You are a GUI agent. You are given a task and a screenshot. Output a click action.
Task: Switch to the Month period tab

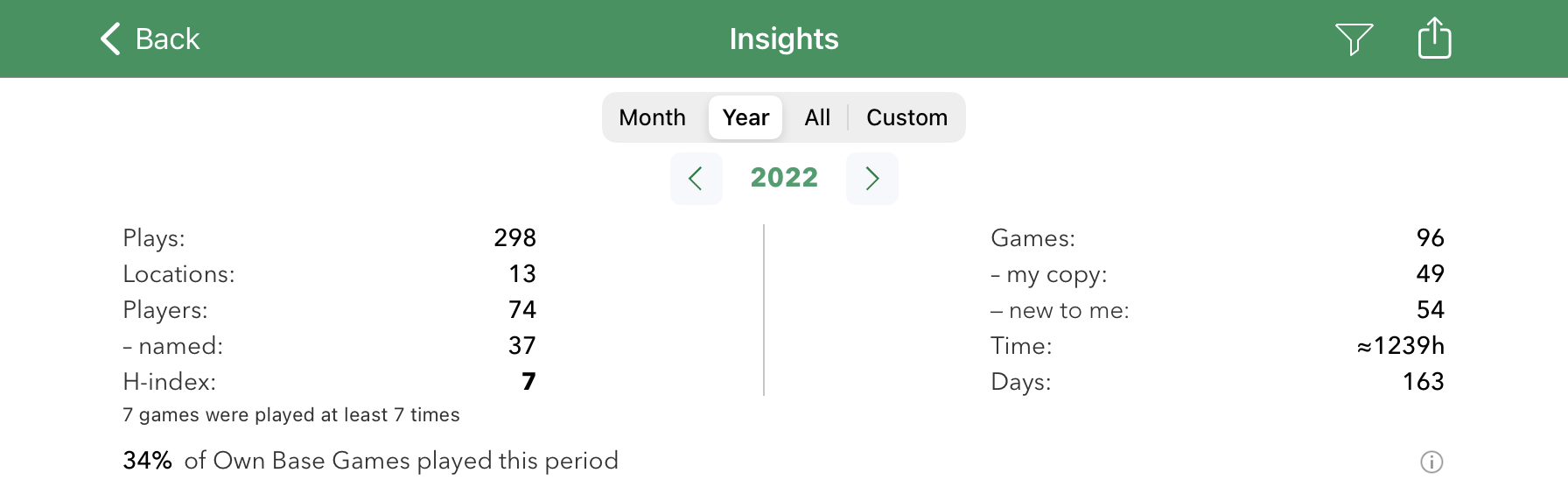tap(652, 117)
